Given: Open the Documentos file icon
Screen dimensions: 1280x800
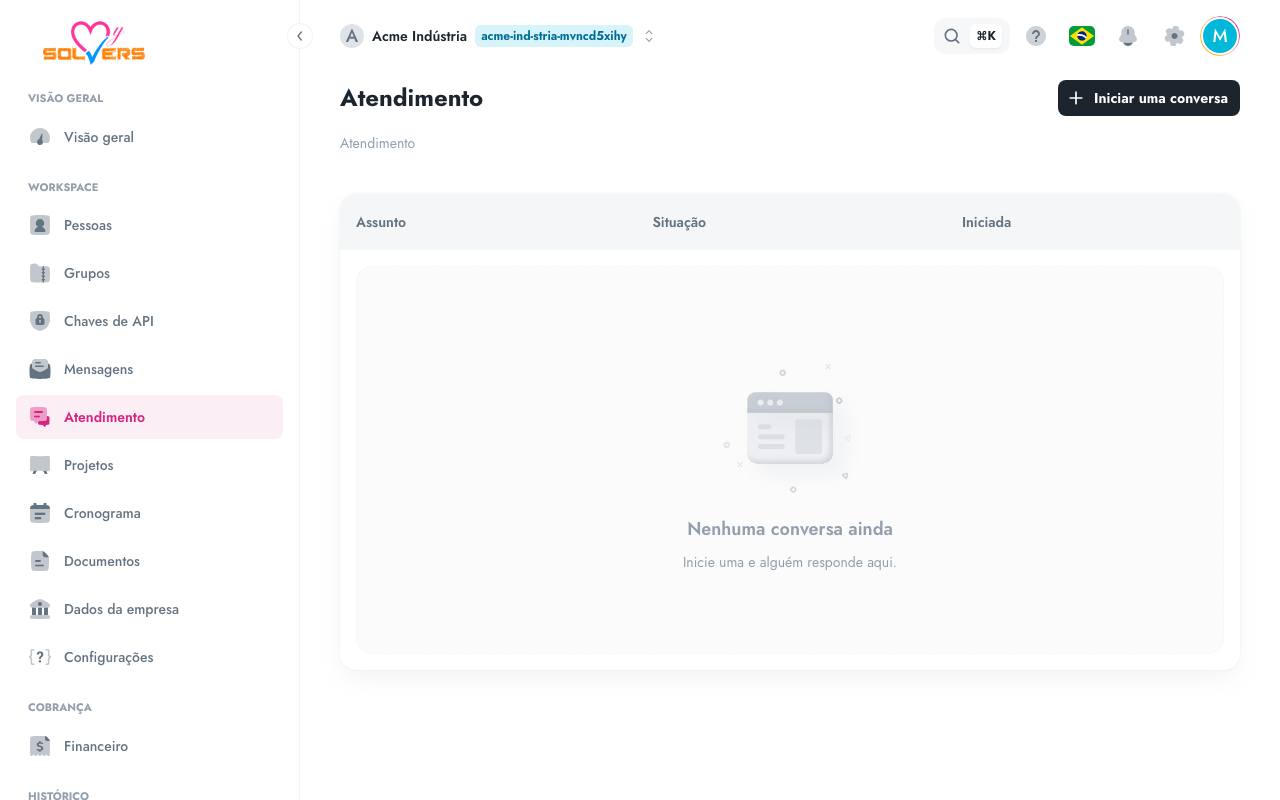Looking at the screenshot, I should point(40,561).
